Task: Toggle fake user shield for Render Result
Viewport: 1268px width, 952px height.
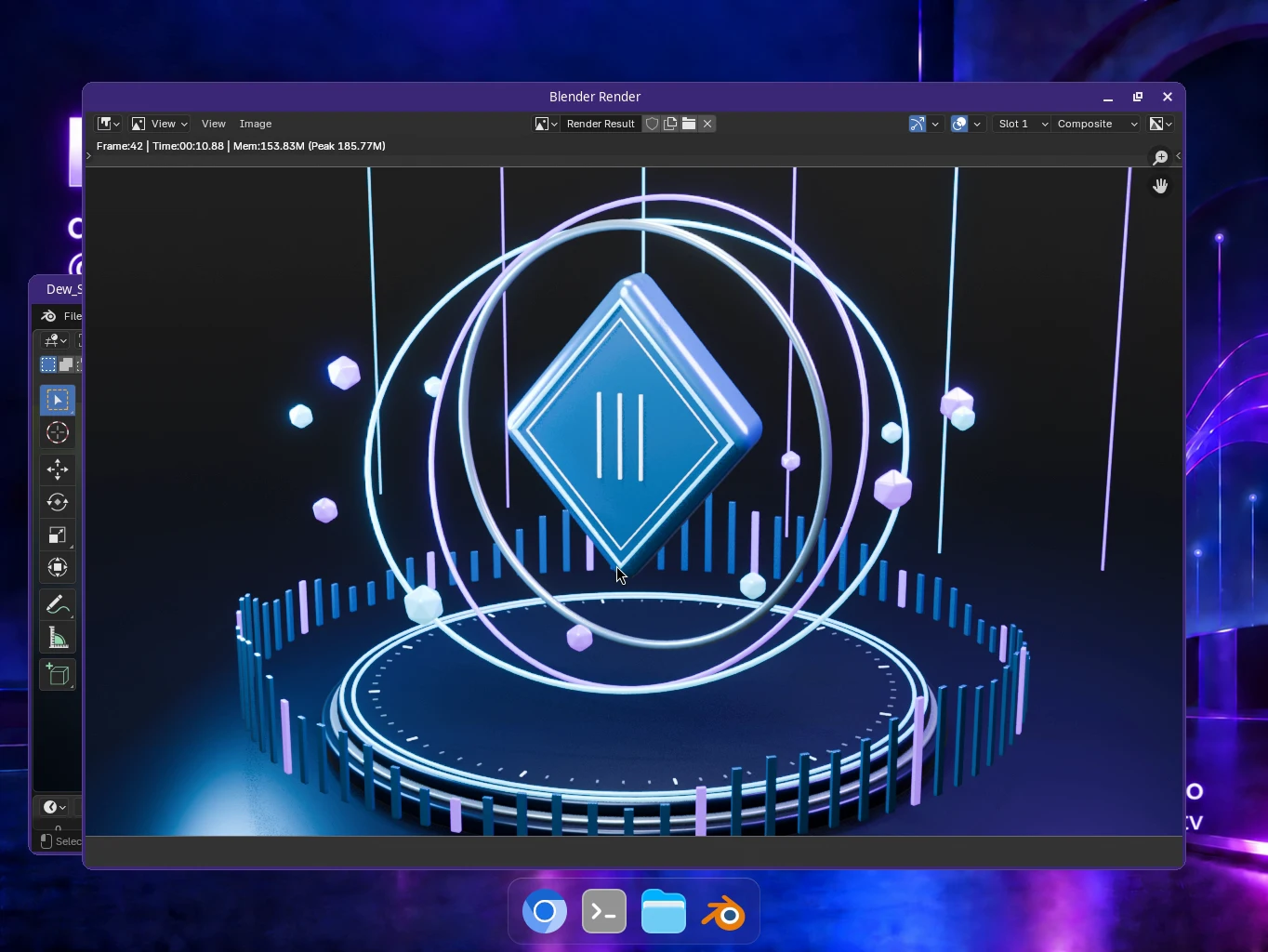Action: [652, 124]
